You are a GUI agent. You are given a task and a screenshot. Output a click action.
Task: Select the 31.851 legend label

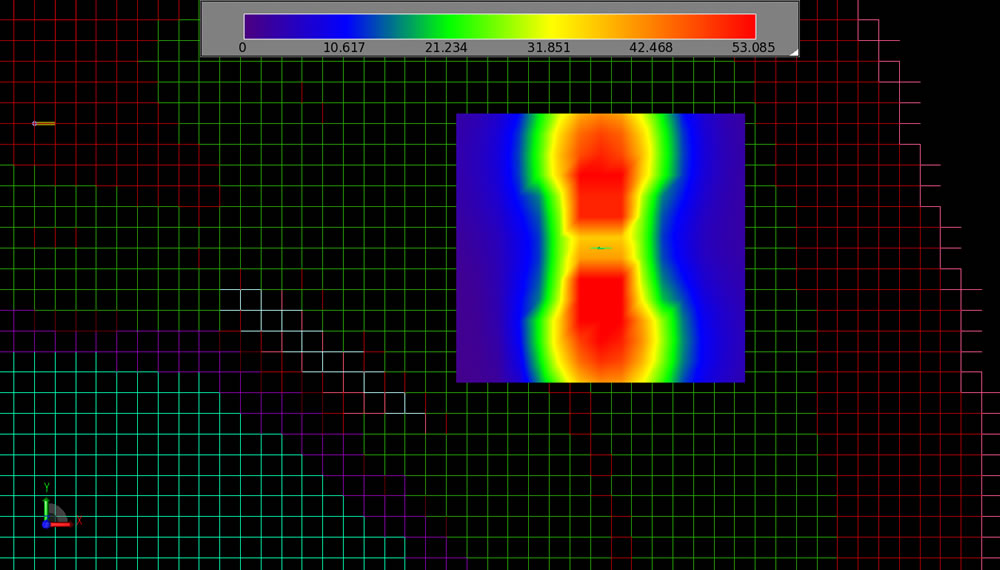tap(548, 48)
